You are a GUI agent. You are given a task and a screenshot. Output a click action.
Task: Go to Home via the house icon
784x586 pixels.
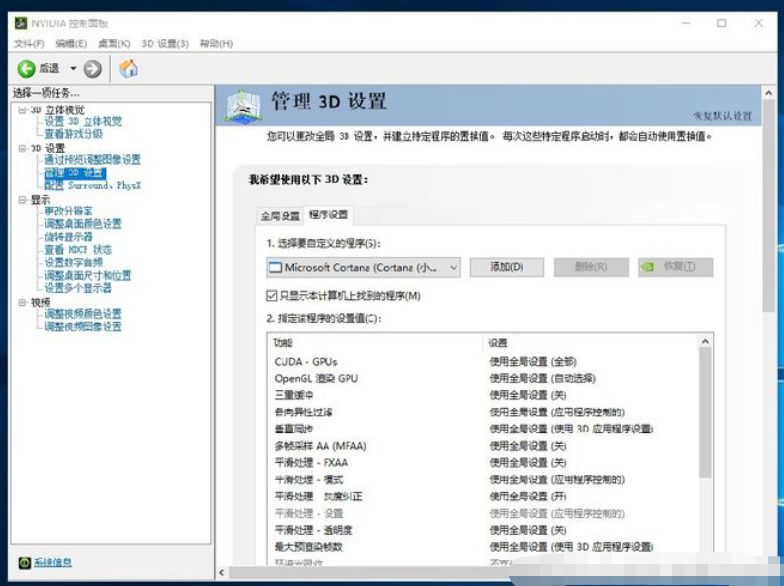(x=128, y=68)
